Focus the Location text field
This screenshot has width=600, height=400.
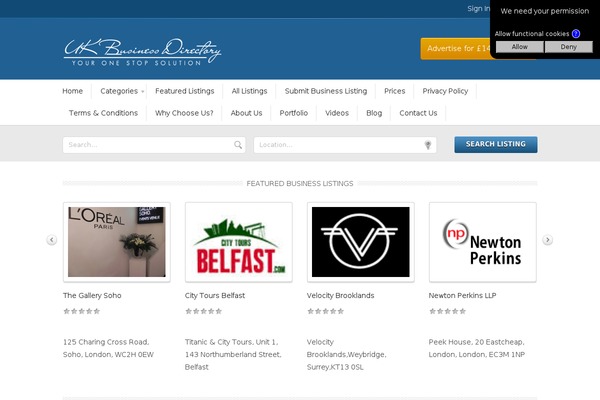pyautogui.click(x=345, y=145)
